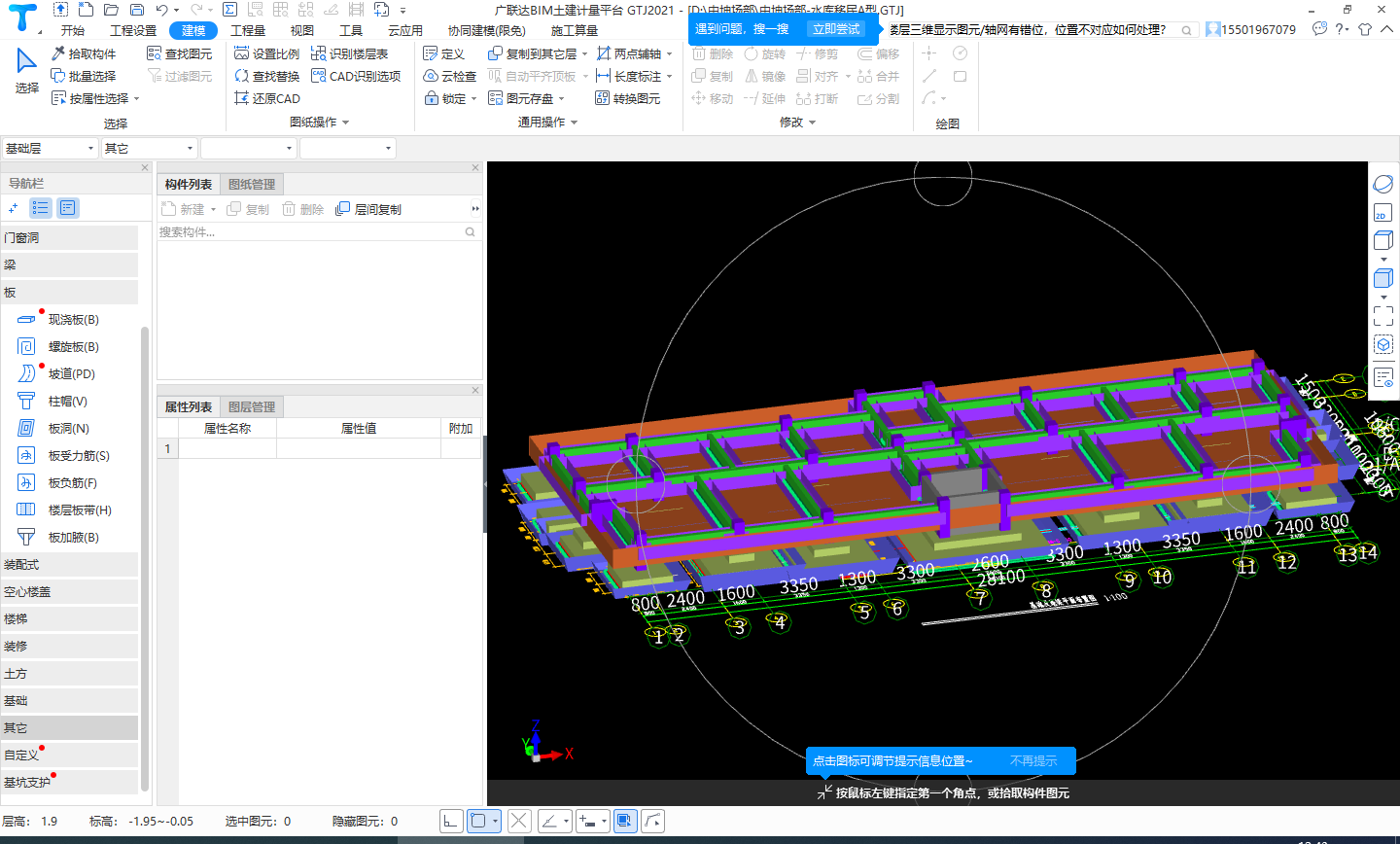Click the help search box at top
Screen dimensions: 1400x844
click(1041, 29)
